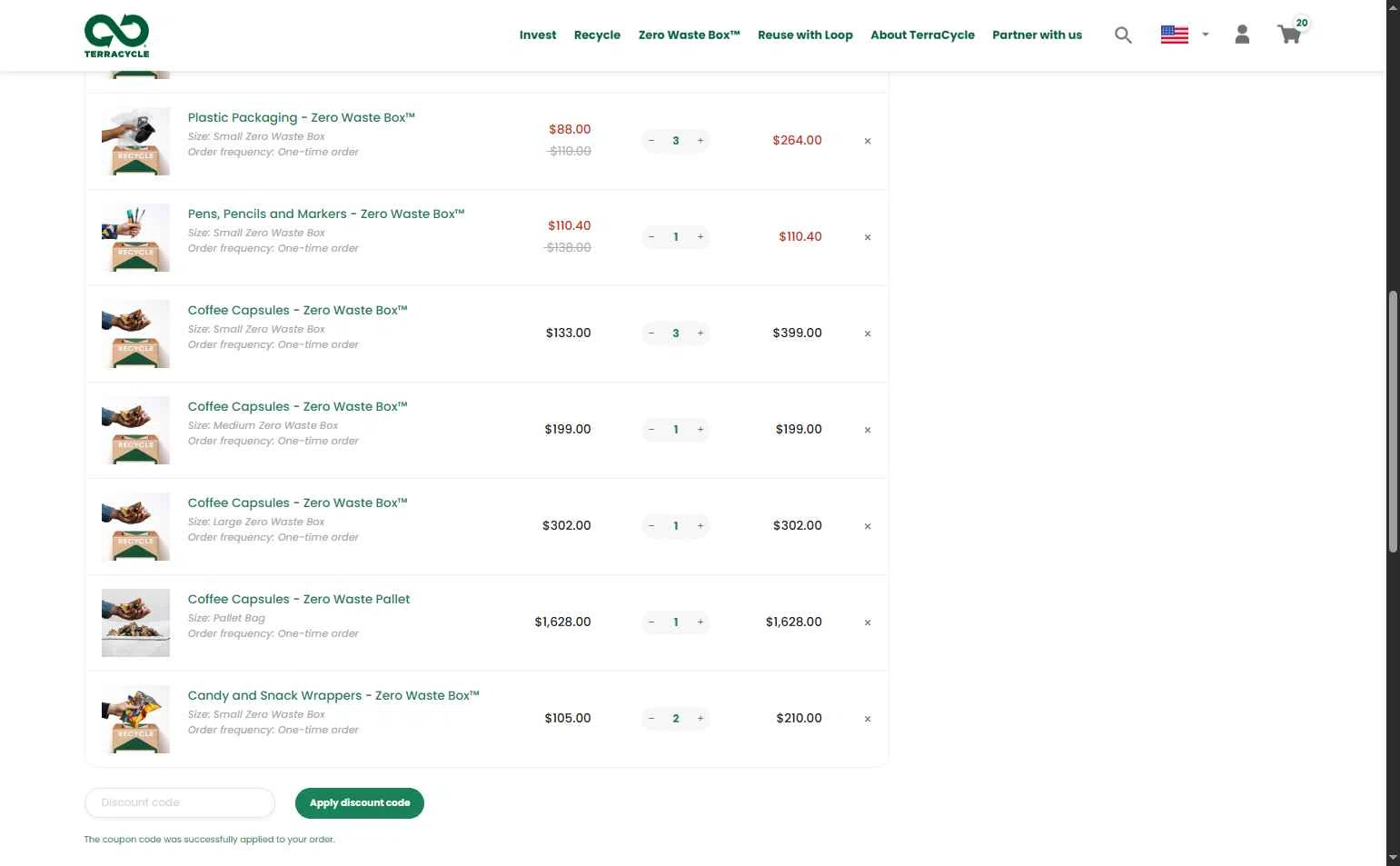
Task: Decrease Plastic Packaging quantity
Action: (651, 141)
